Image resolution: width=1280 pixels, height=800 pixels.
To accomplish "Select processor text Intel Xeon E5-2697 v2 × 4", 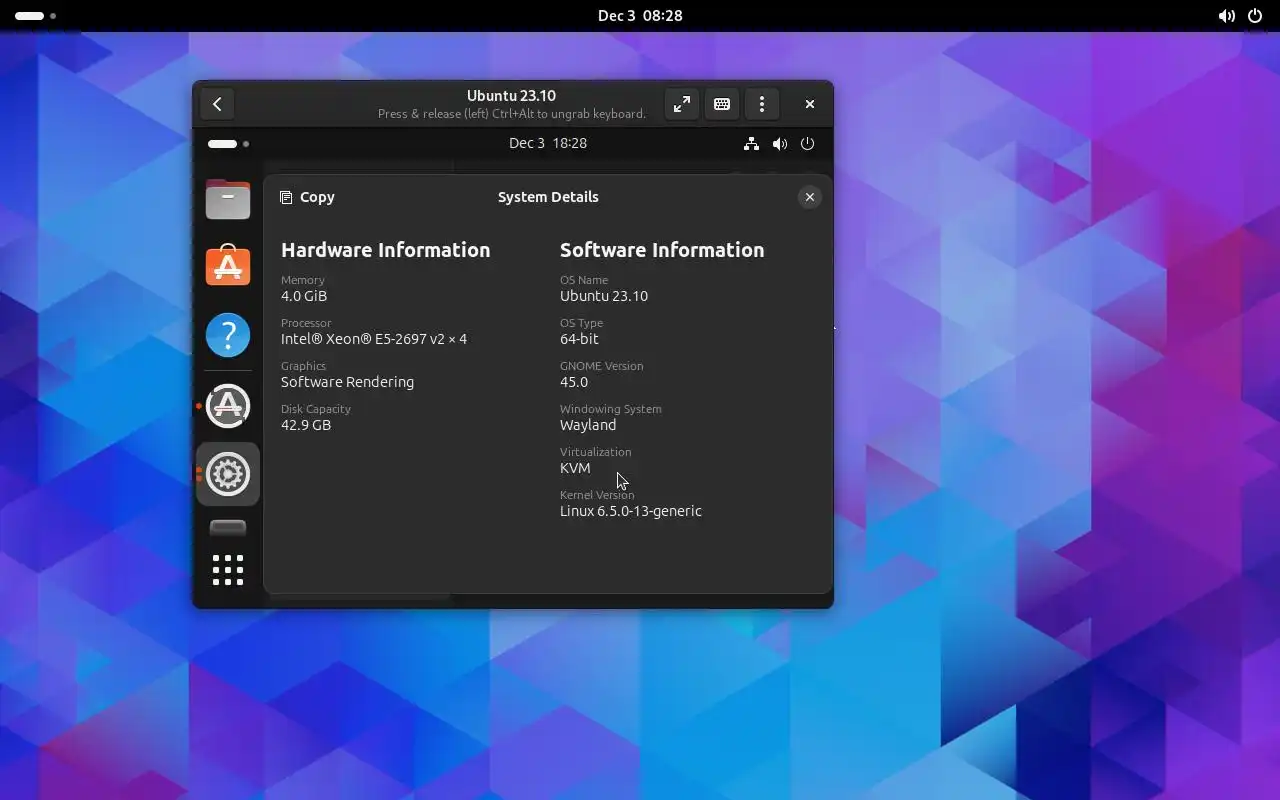I will click(374, 339).
